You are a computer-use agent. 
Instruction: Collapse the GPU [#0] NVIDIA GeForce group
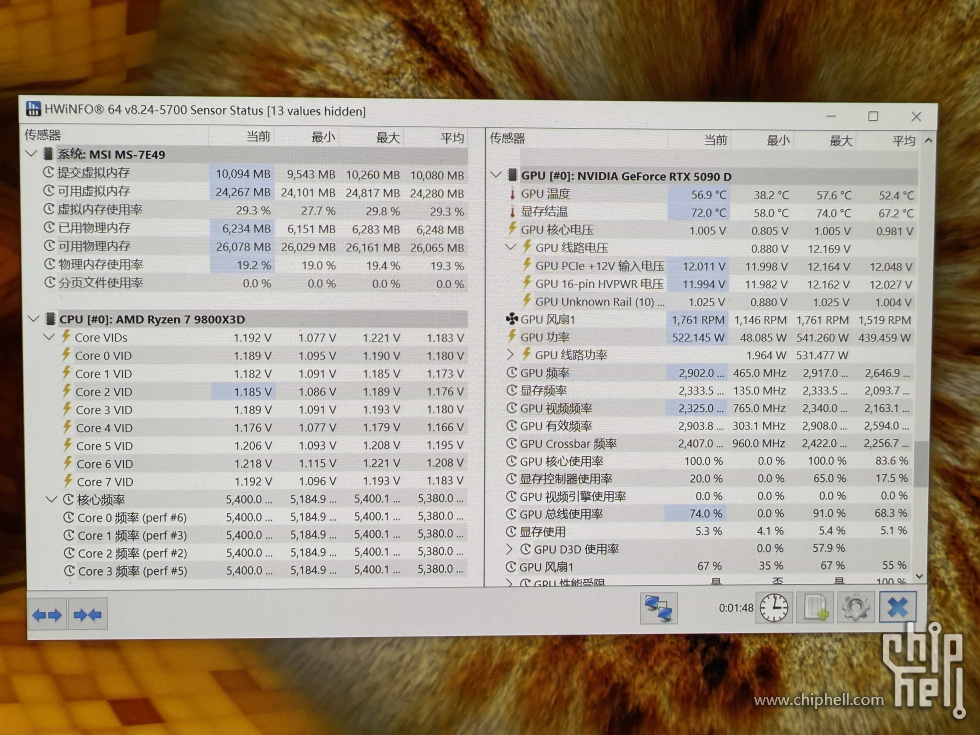[x=496, y=175]
